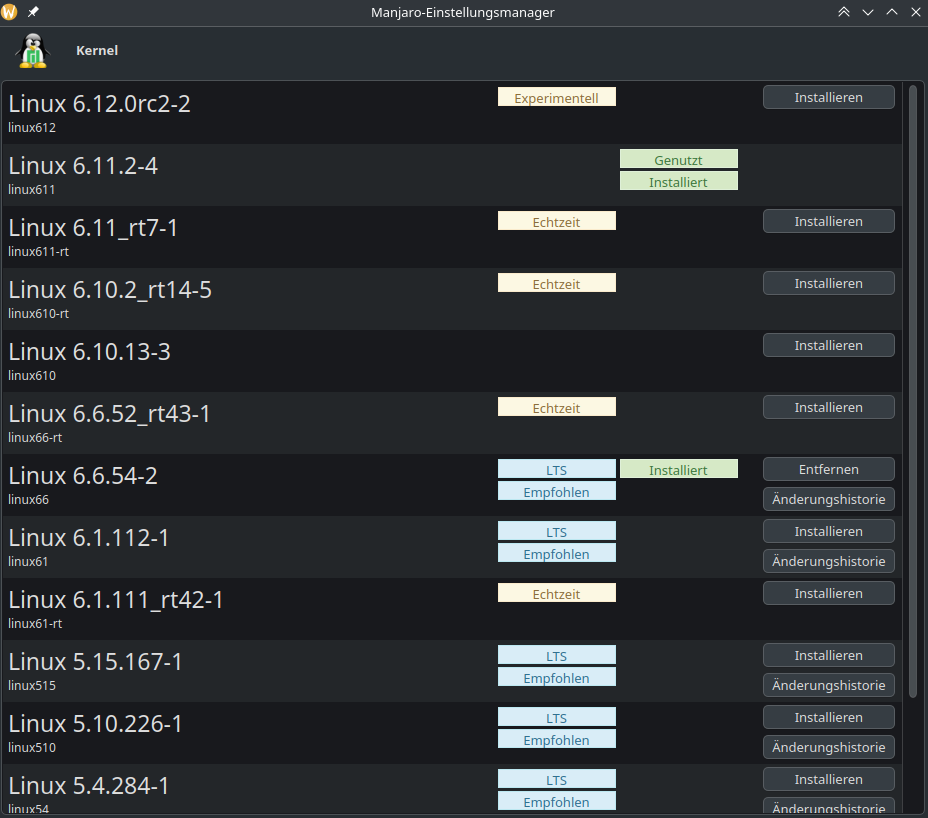Click the linux61-rt package name

[x=35, y=623]
